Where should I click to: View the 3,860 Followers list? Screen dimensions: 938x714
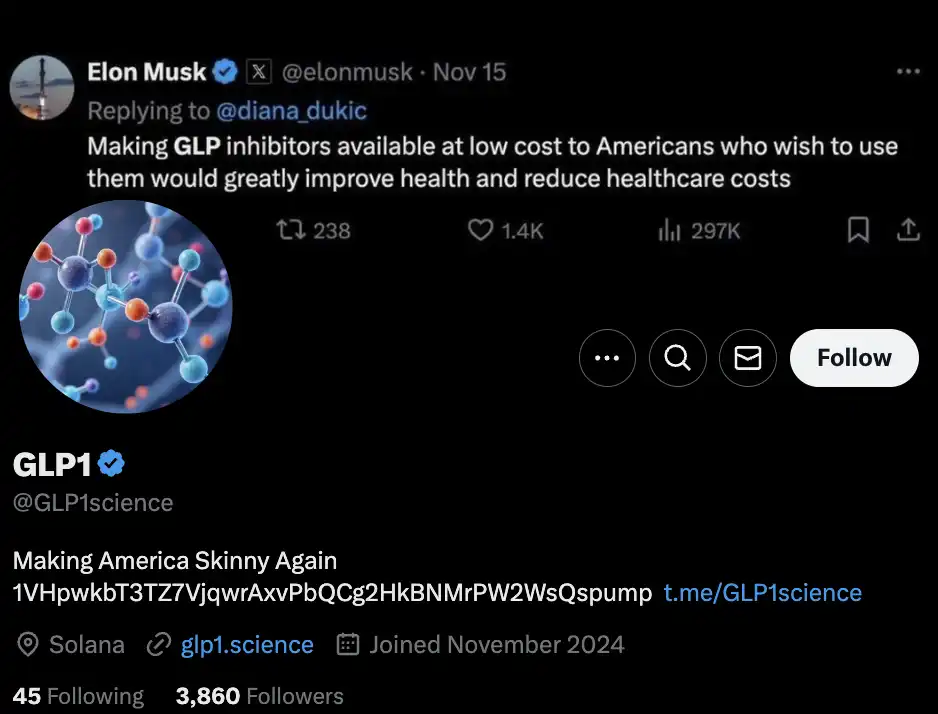259,696
